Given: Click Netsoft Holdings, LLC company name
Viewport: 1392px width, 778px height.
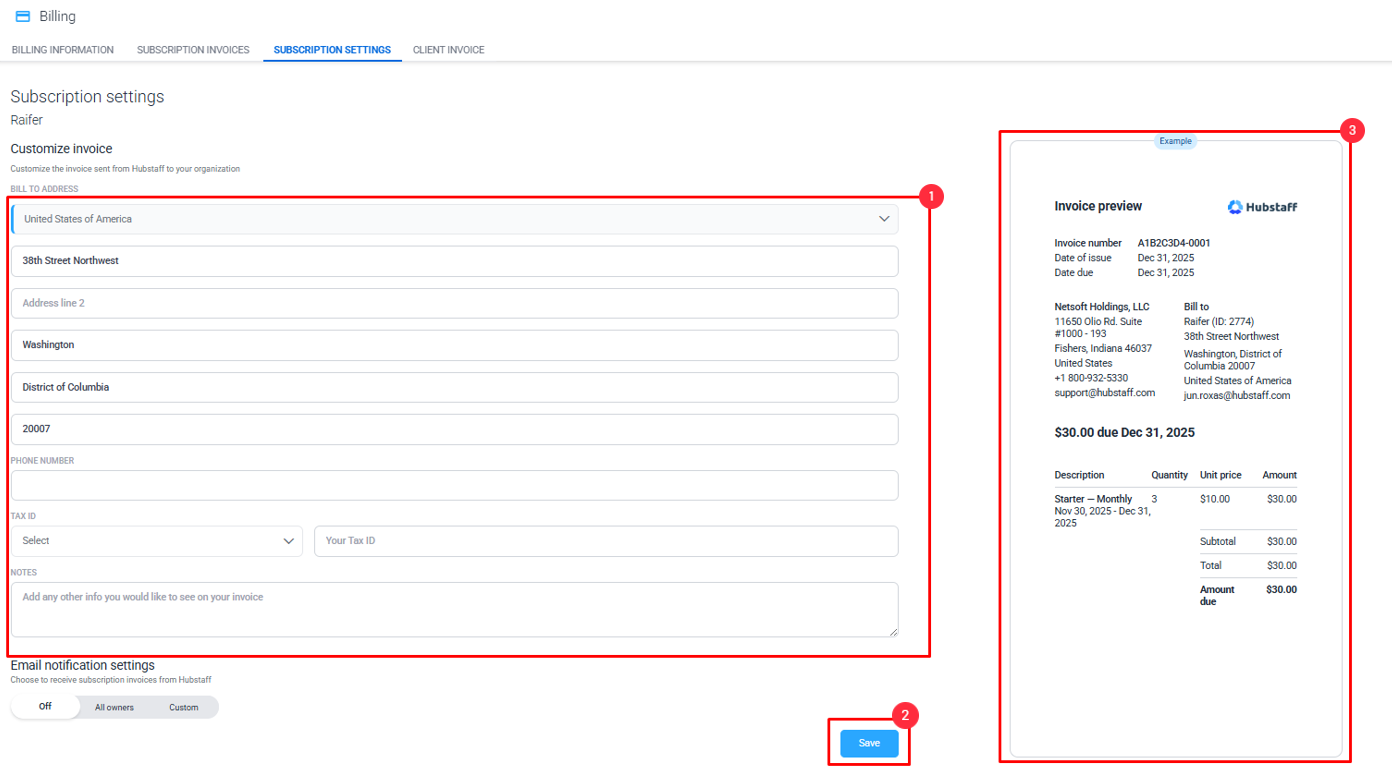Looking at the screenshot, I should [x=1102, y=307].
